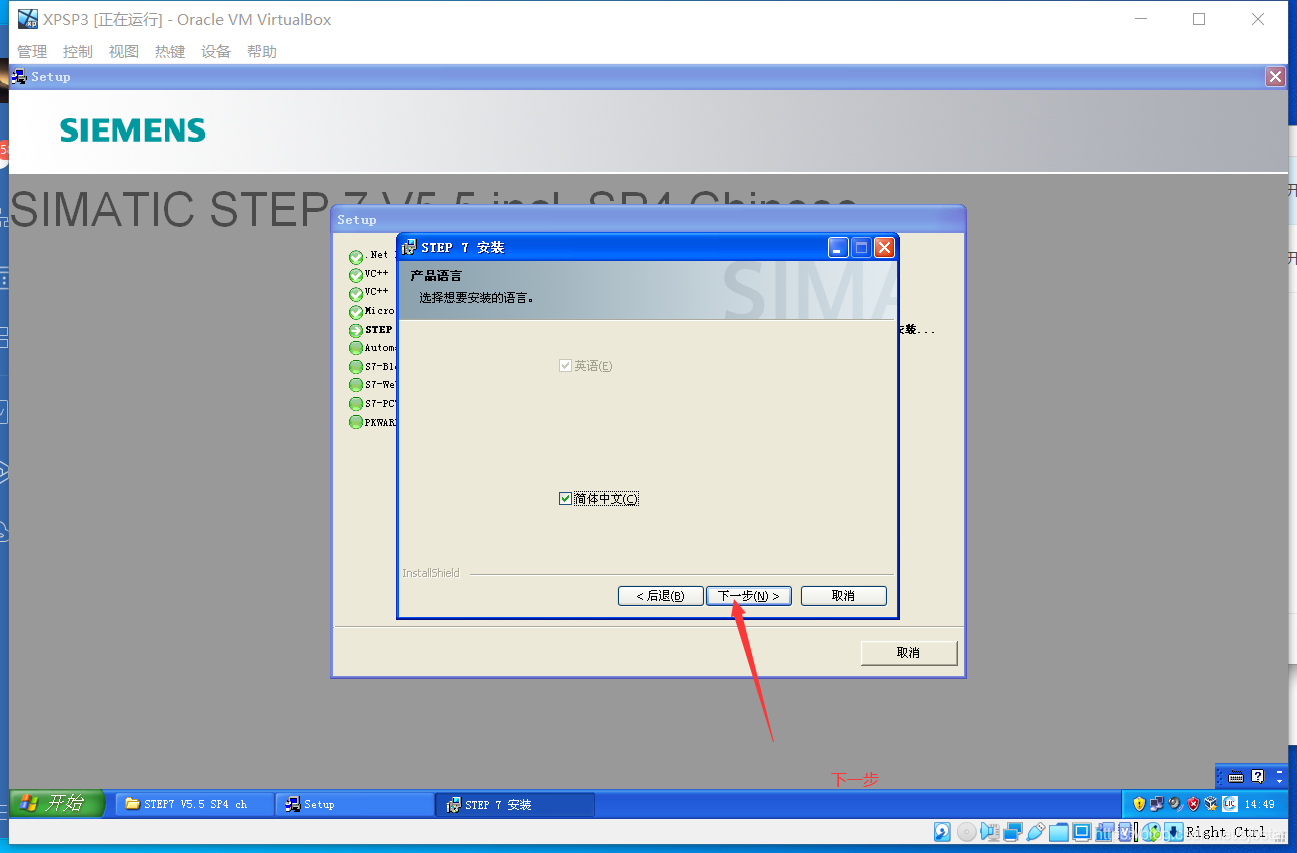The width and height of the screenshot is (1297, 853).
Task: Click the SIEMENS logo
Action: tap(133, 130)
